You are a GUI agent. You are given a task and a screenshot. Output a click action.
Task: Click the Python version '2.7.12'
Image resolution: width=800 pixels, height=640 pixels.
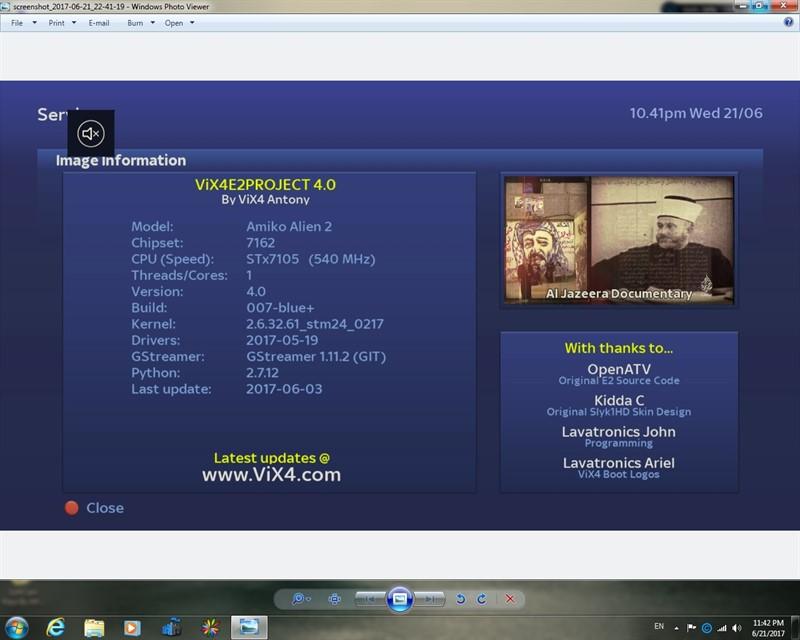click(262, 373)
